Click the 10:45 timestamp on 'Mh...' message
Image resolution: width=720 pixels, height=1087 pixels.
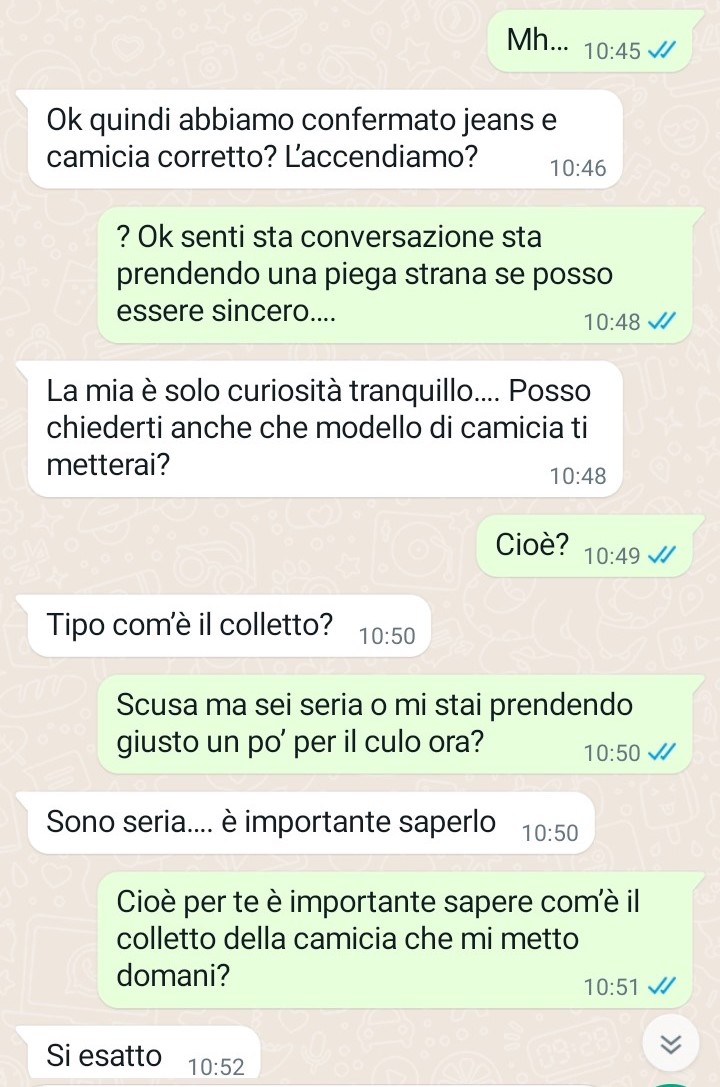[613, 51]
